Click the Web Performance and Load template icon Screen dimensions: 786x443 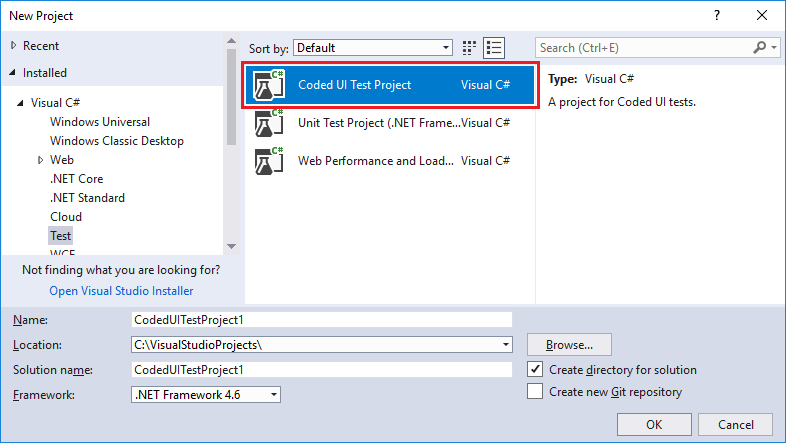click(265, 160)
